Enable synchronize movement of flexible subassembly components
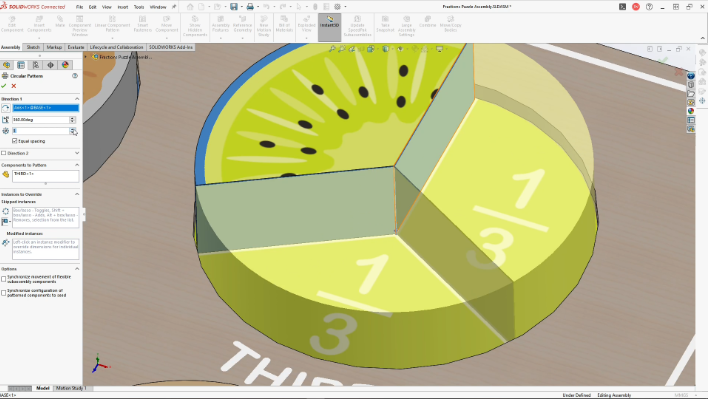This screenshot has width=708, height=399. (4, 279)
